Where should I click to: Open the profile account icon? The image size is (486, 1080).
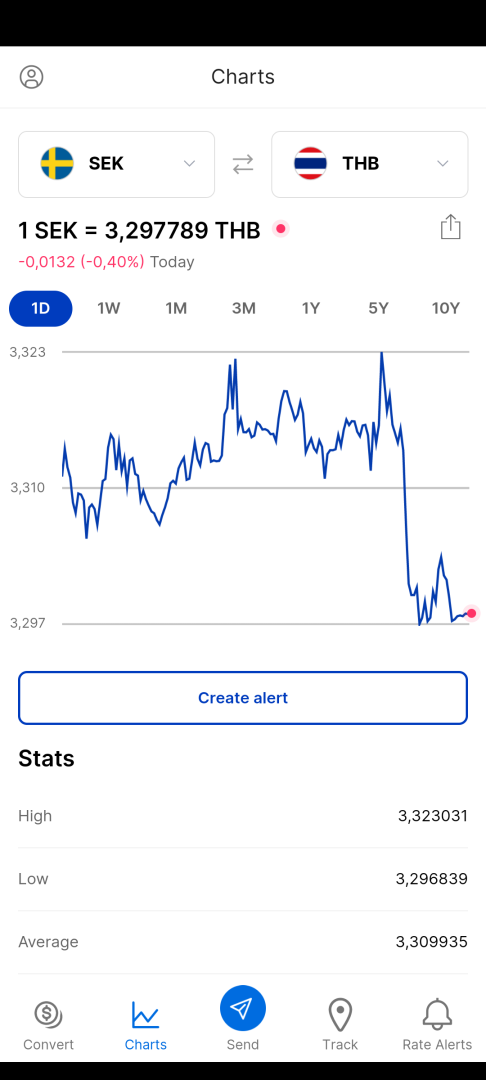(x=32, y=76)
